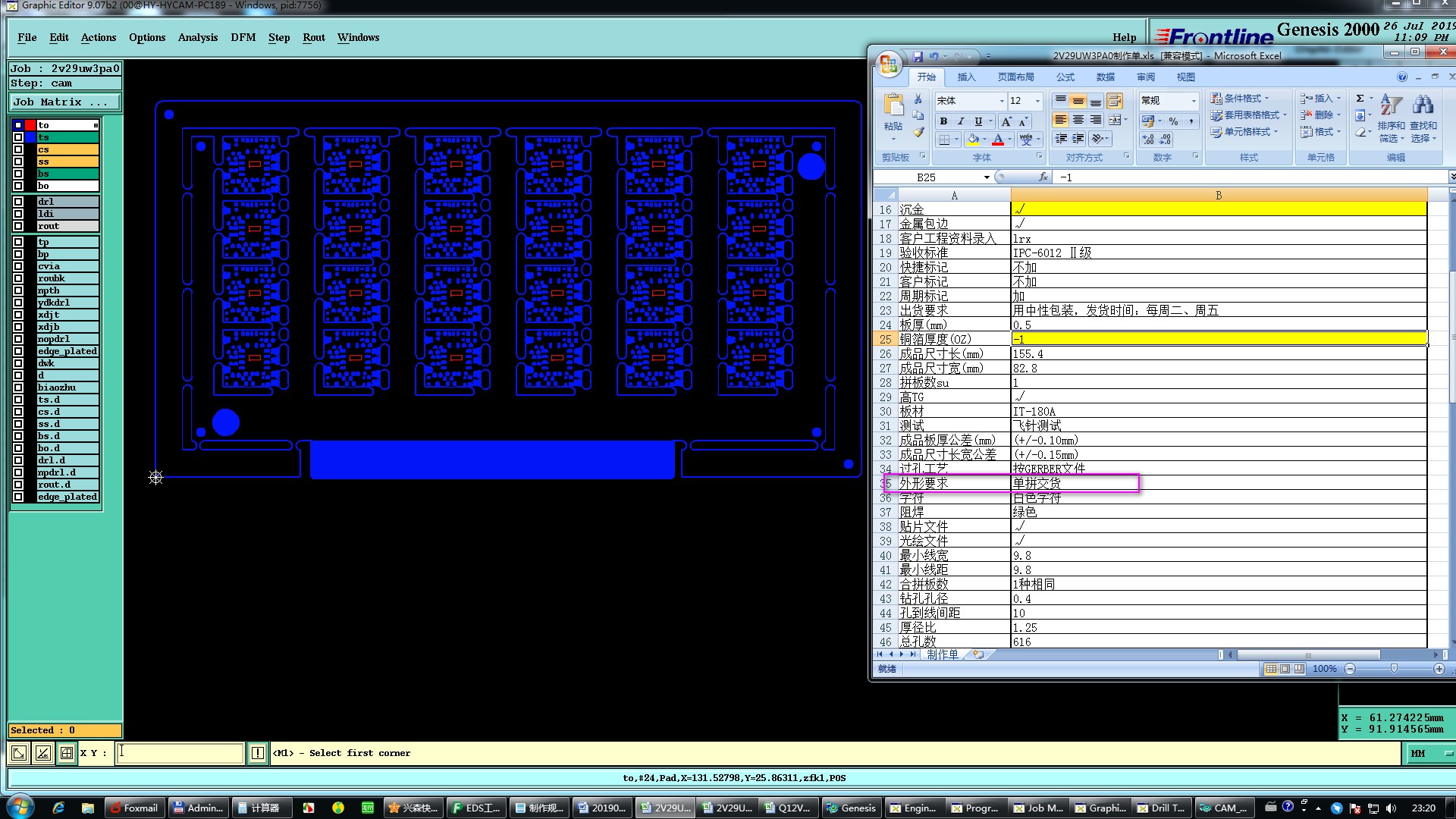
Task: Toggle underline formatting in Excel
Action: pos(978,121)
